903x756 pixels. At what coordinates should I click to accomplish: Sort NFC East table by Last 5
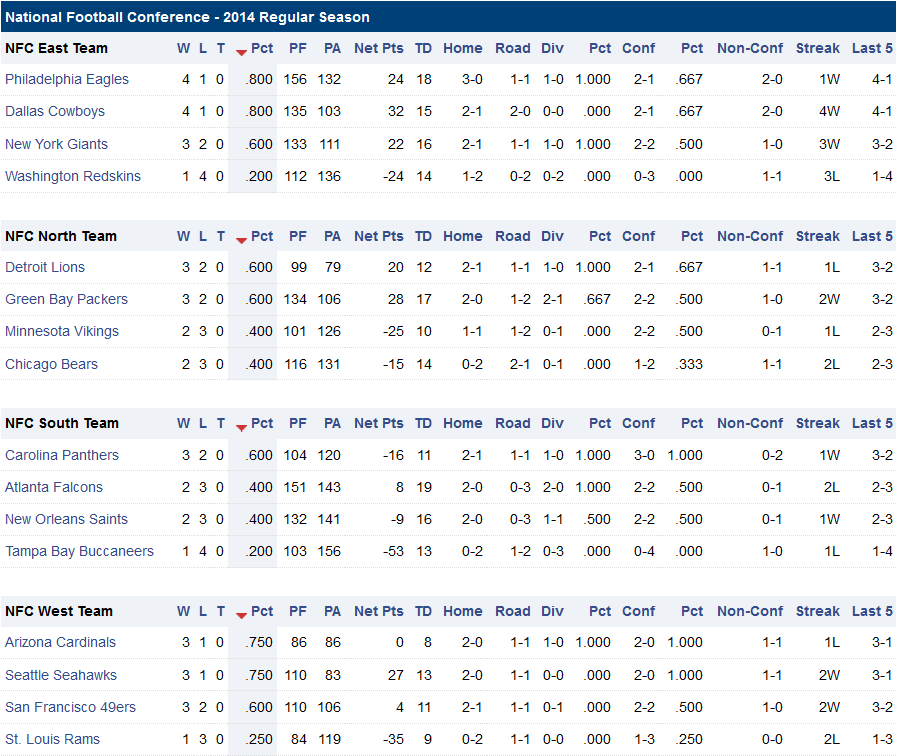[x=872, y=48]
